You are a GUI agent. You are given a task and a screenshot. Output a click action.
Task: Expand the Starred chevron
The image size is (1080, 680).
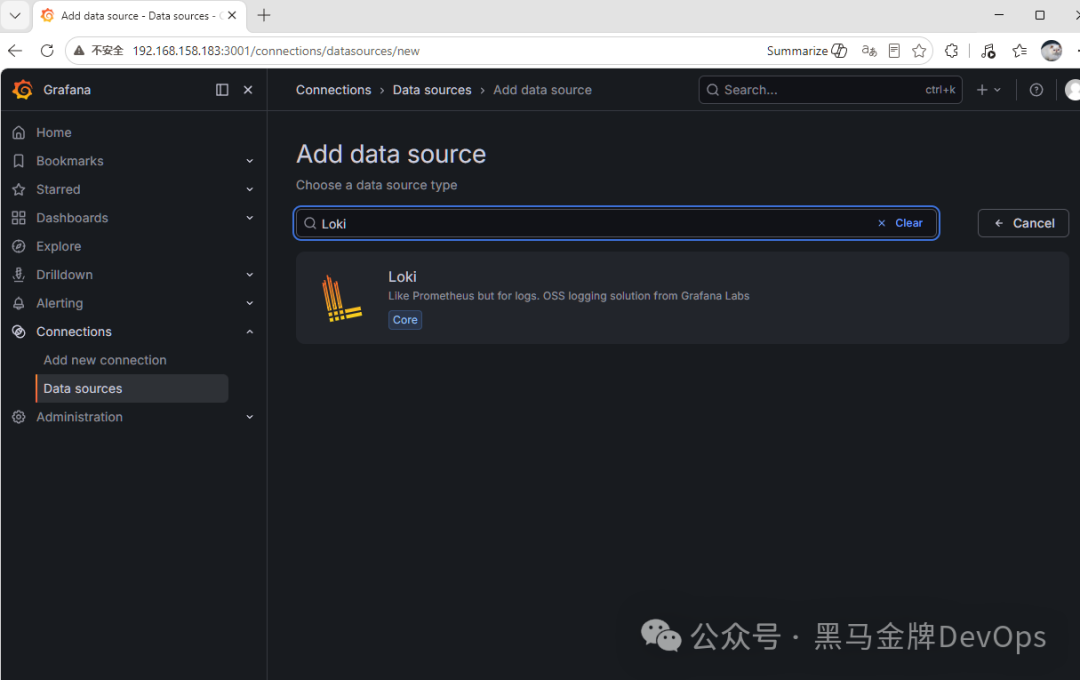[x=249, y=189]
